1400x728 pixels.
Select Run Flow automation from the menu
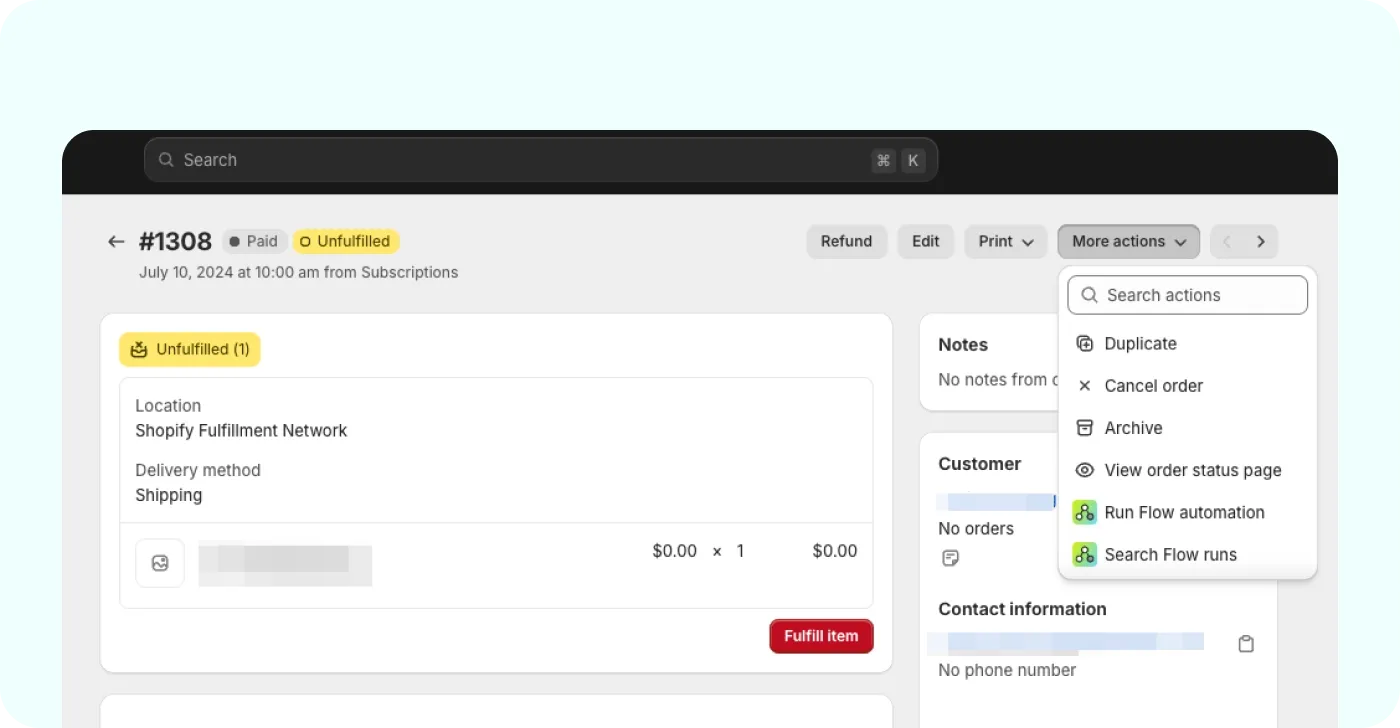[x=1183, y=512]
